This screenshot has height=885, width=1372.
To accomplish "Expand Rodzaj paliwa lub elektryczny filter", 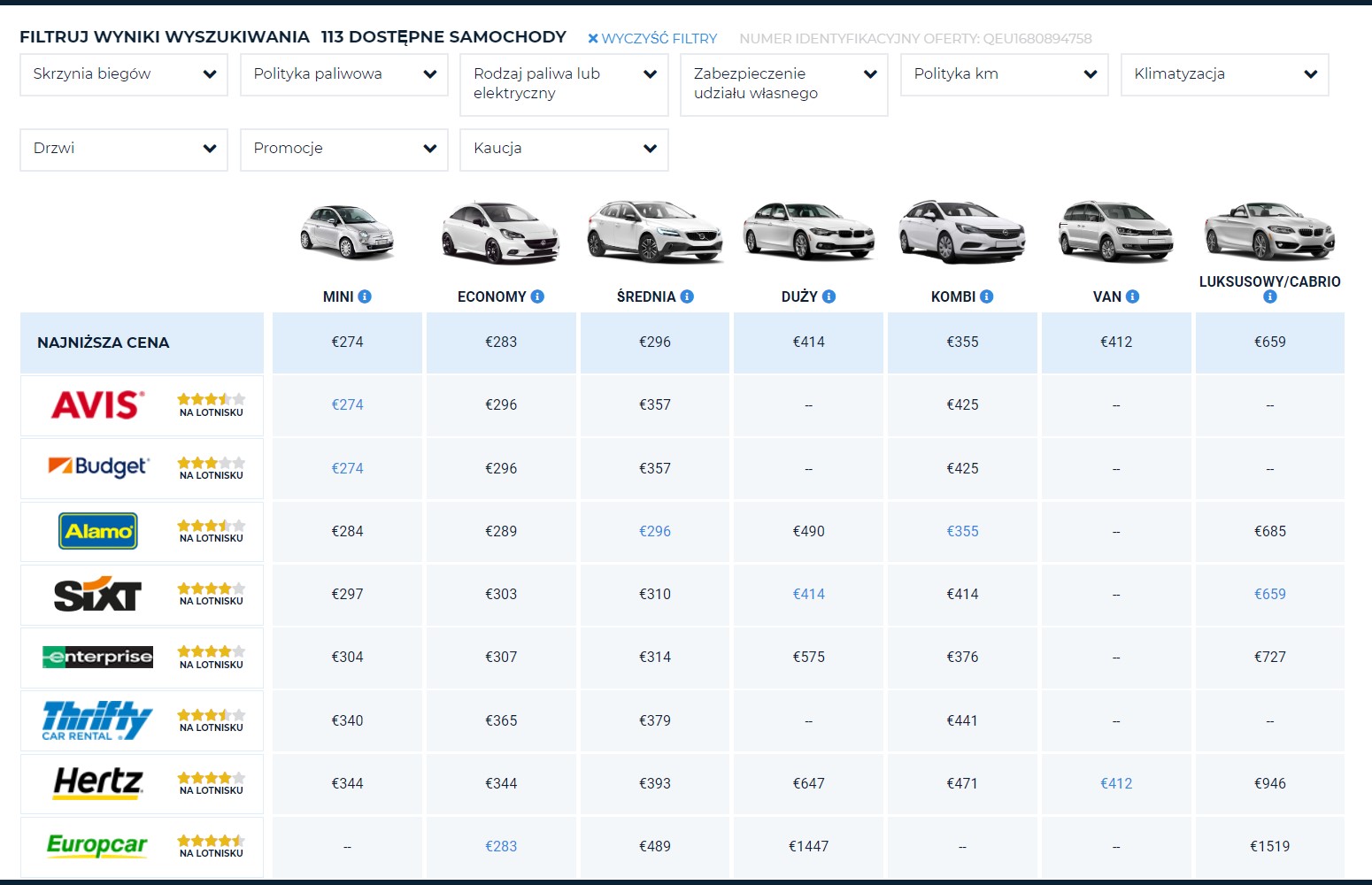I will [564, 84].
